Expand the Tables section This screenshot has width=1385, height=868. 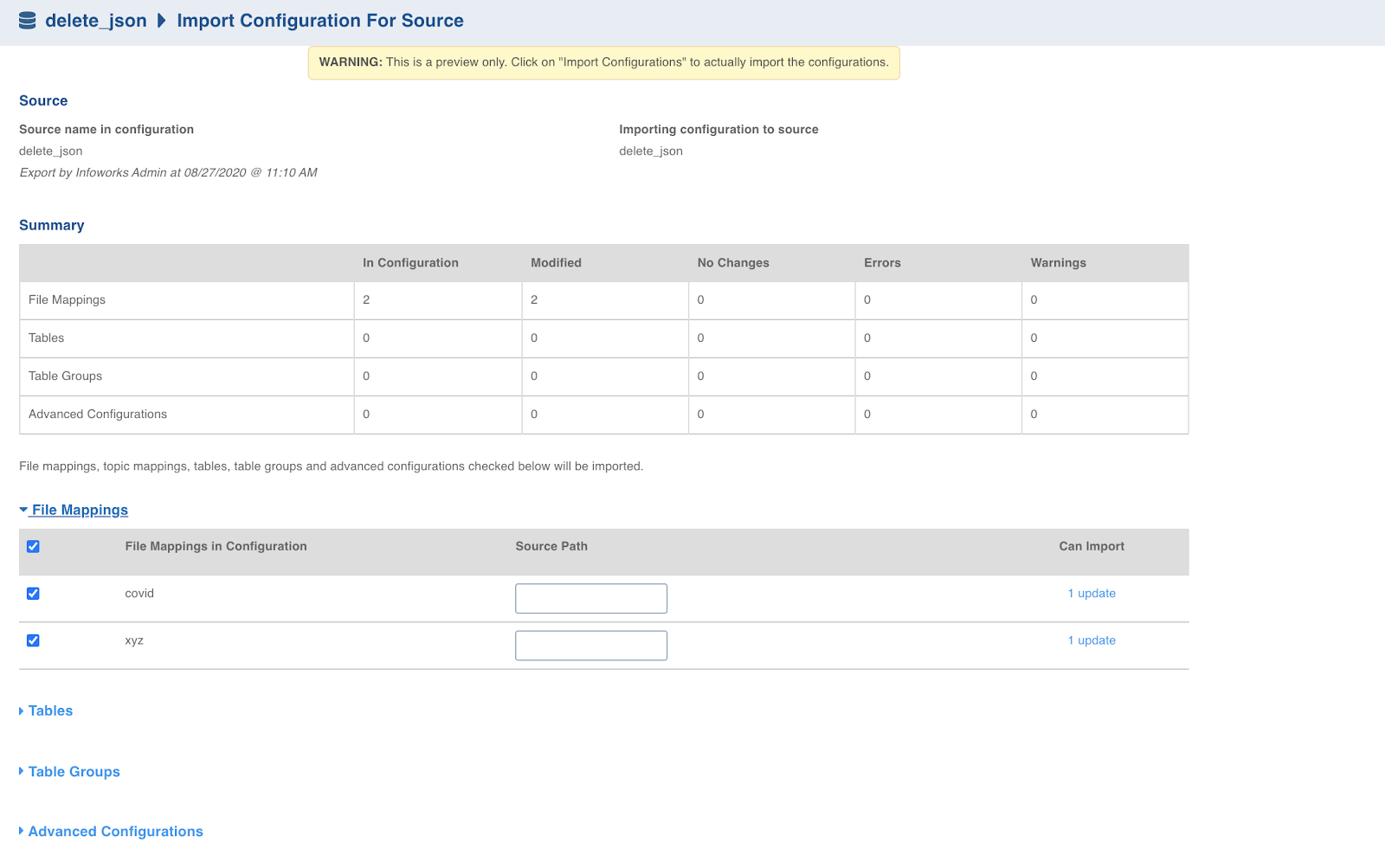(46, 710)
